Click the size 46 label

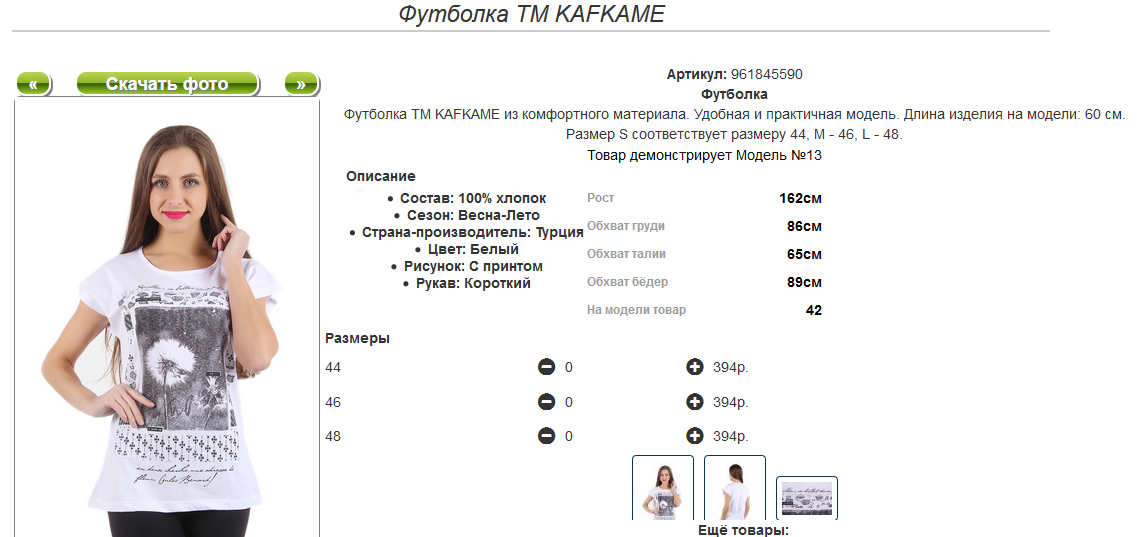click(x=333, y=402)
